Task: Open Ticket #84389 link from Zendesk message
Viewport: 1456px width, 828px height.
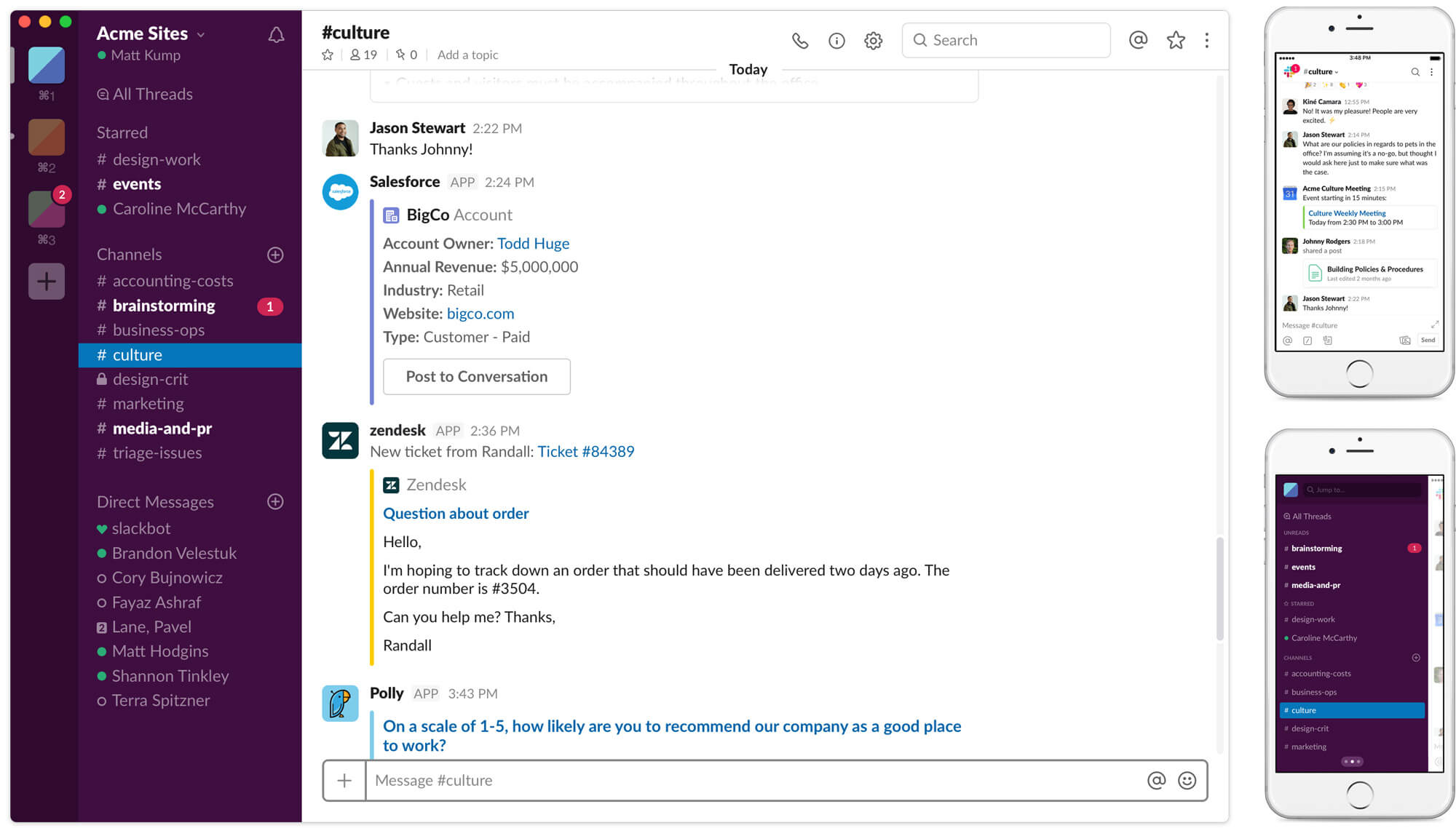Action: coord(585,451)
